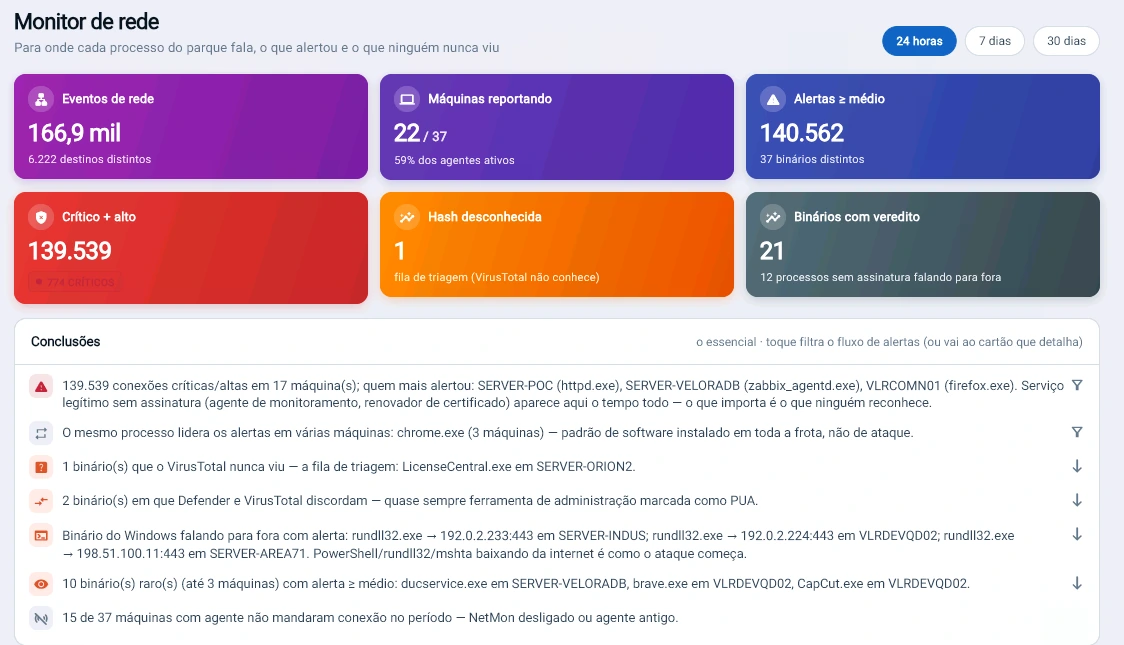Click the '37 binários distintos' subtitle

[812, 159]
